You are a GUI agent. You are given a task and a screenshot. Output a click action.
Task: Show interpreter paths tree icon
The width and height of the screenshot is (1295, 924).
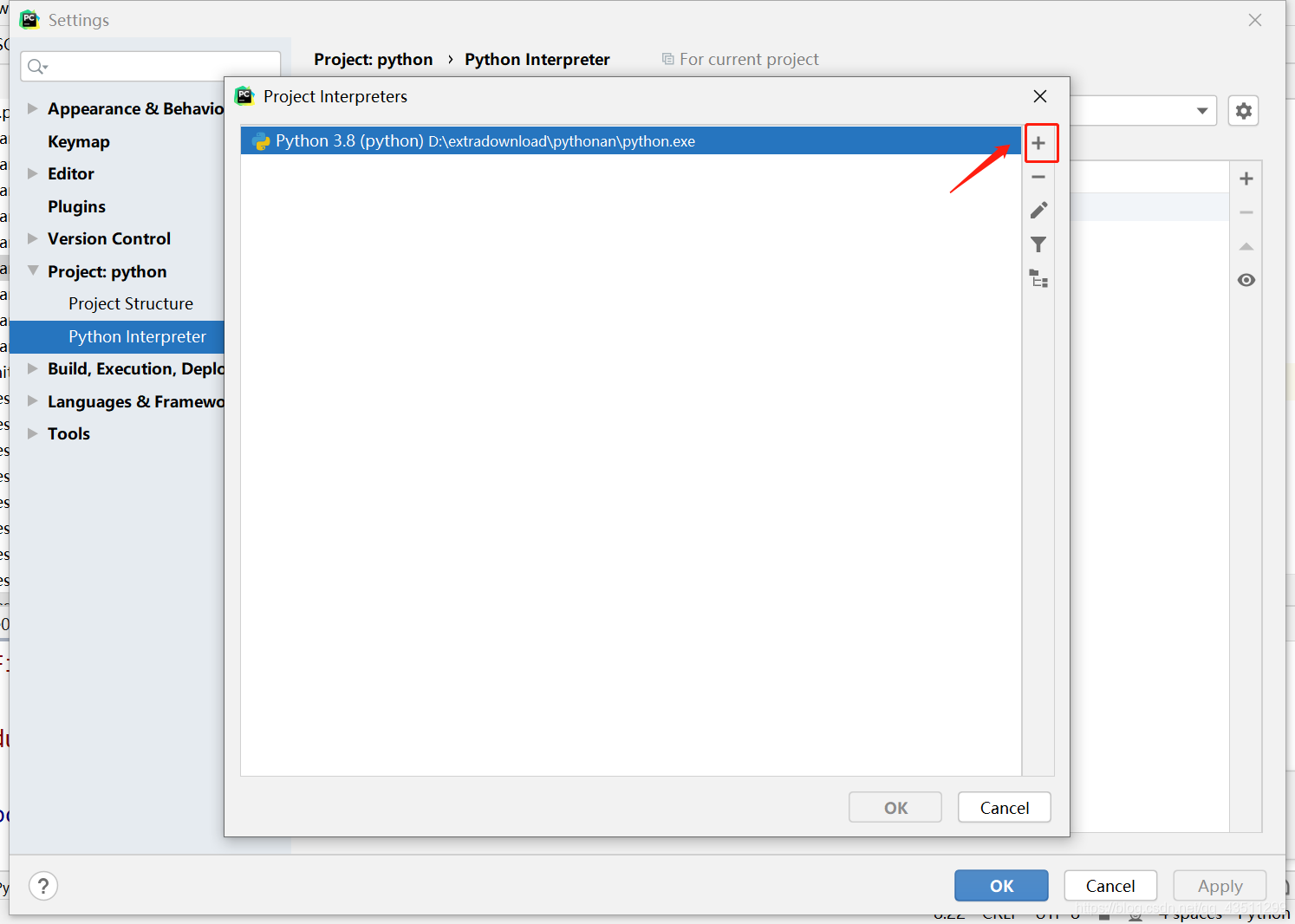pyautogui.click(x=1038, y=278)
